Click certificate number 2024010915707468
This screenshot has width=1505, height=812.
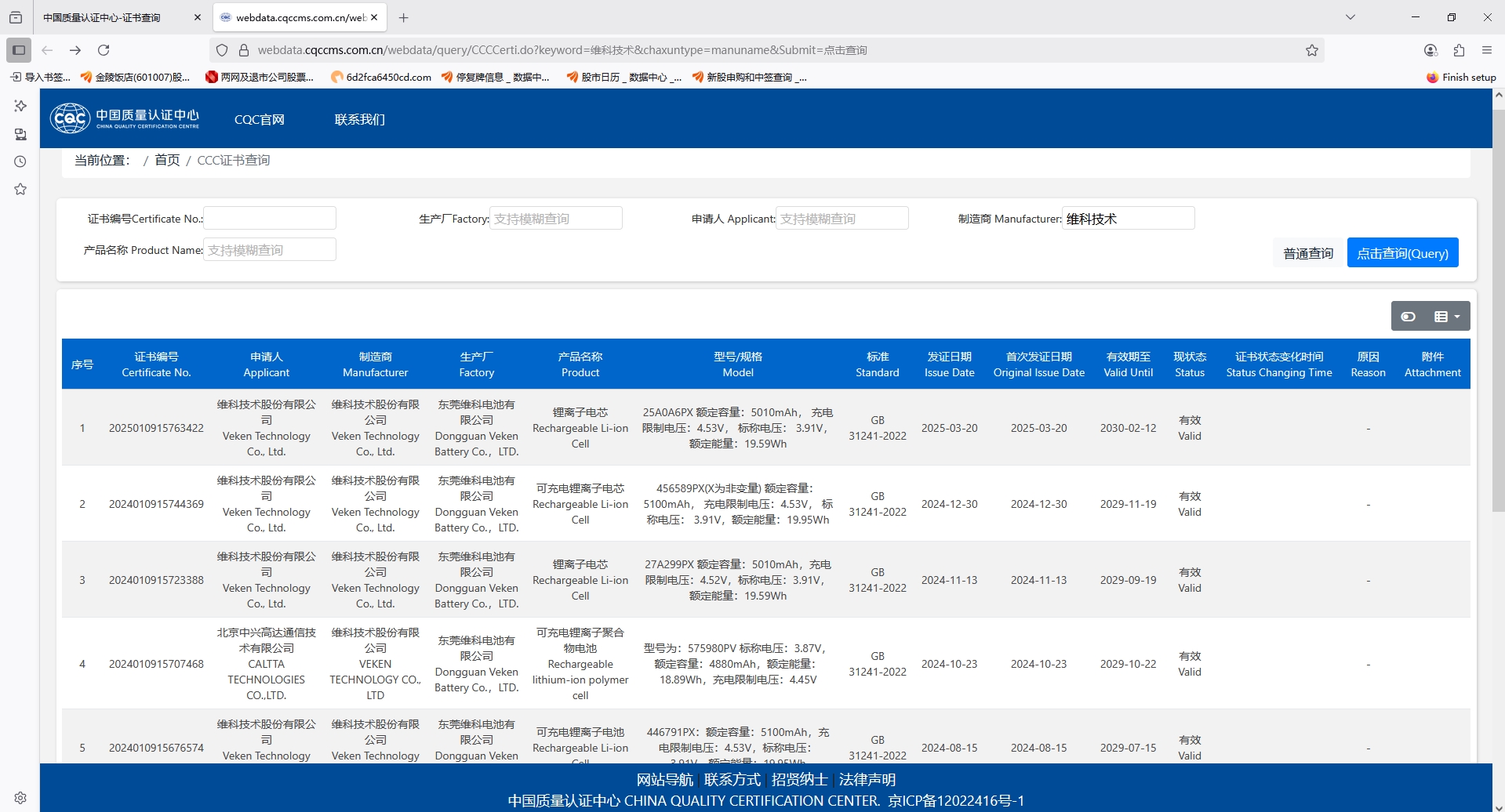click(156, 664)
